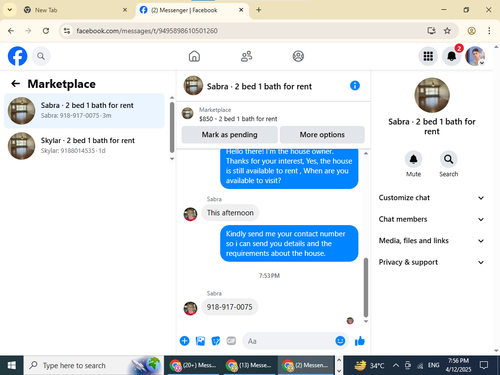Viewport: 500px width, 375px height.
Task: Open Sabra's listing photo in side panel
Action: click(x=432, y=95)
